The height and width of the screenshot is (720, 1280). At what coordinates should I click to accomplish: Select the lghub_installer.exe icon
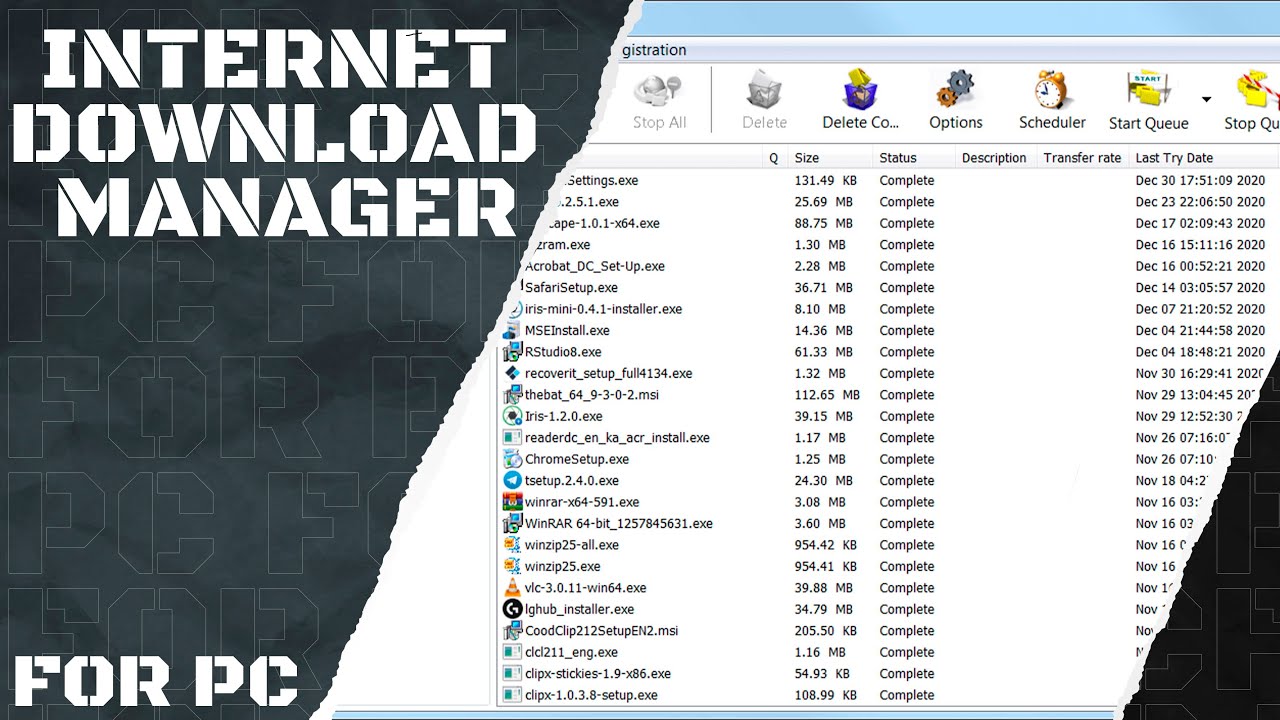512,609
